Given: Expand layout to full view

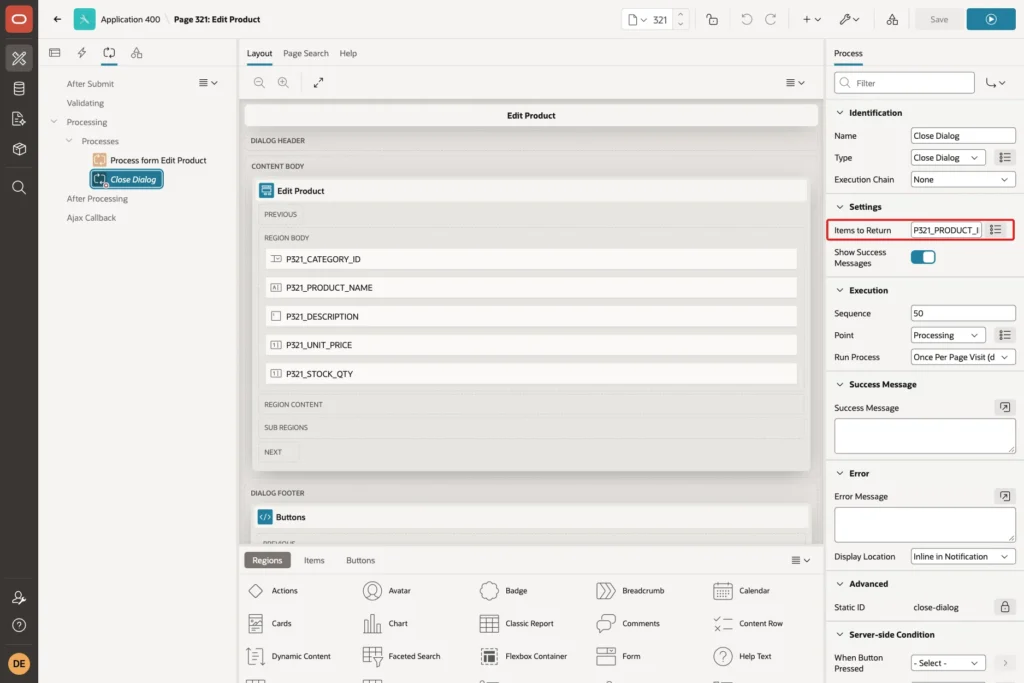Looking at the screenshot, I should click(x=318, y=82).
